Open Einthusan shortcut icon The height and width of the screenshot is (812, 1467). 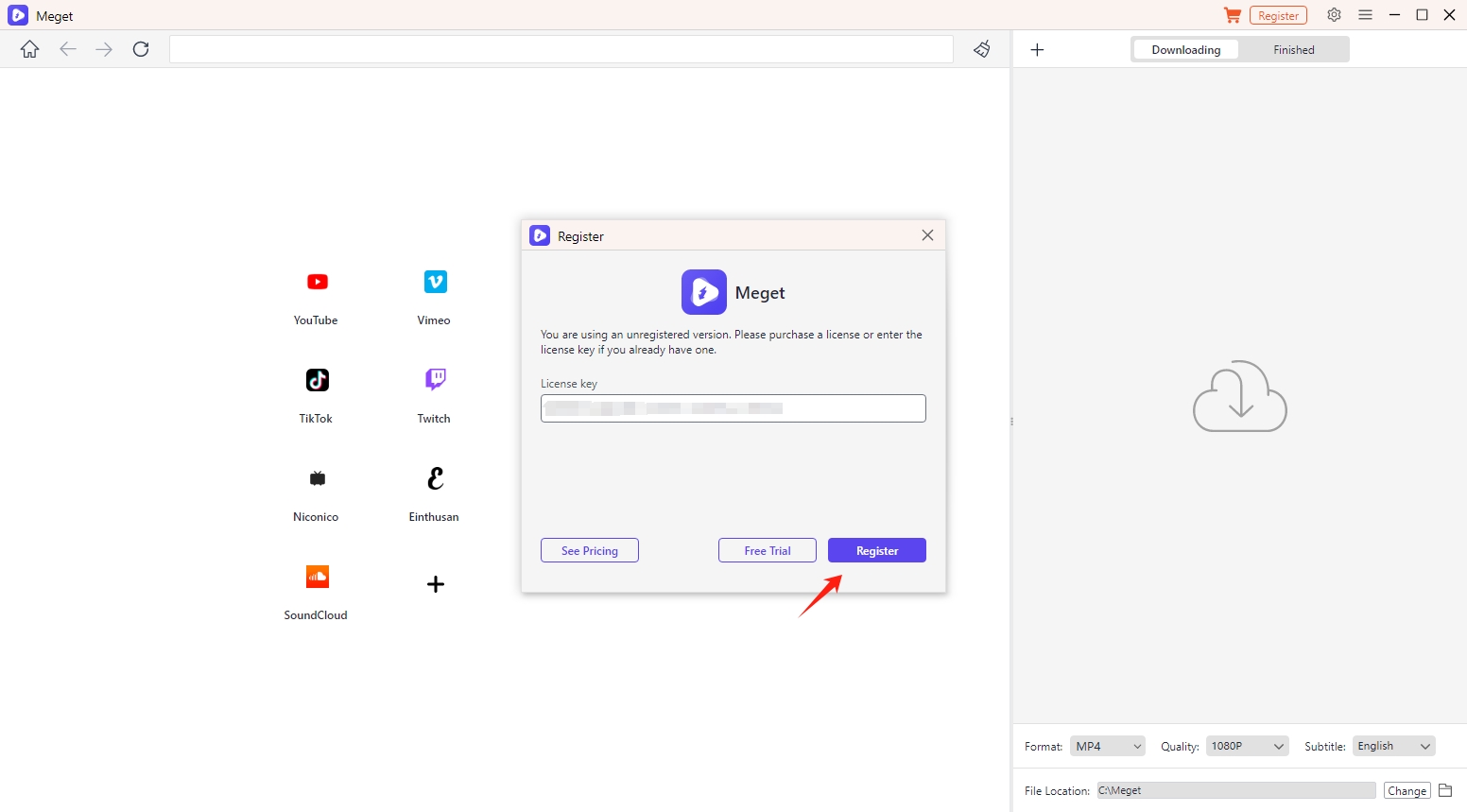[x=435, y=478]
